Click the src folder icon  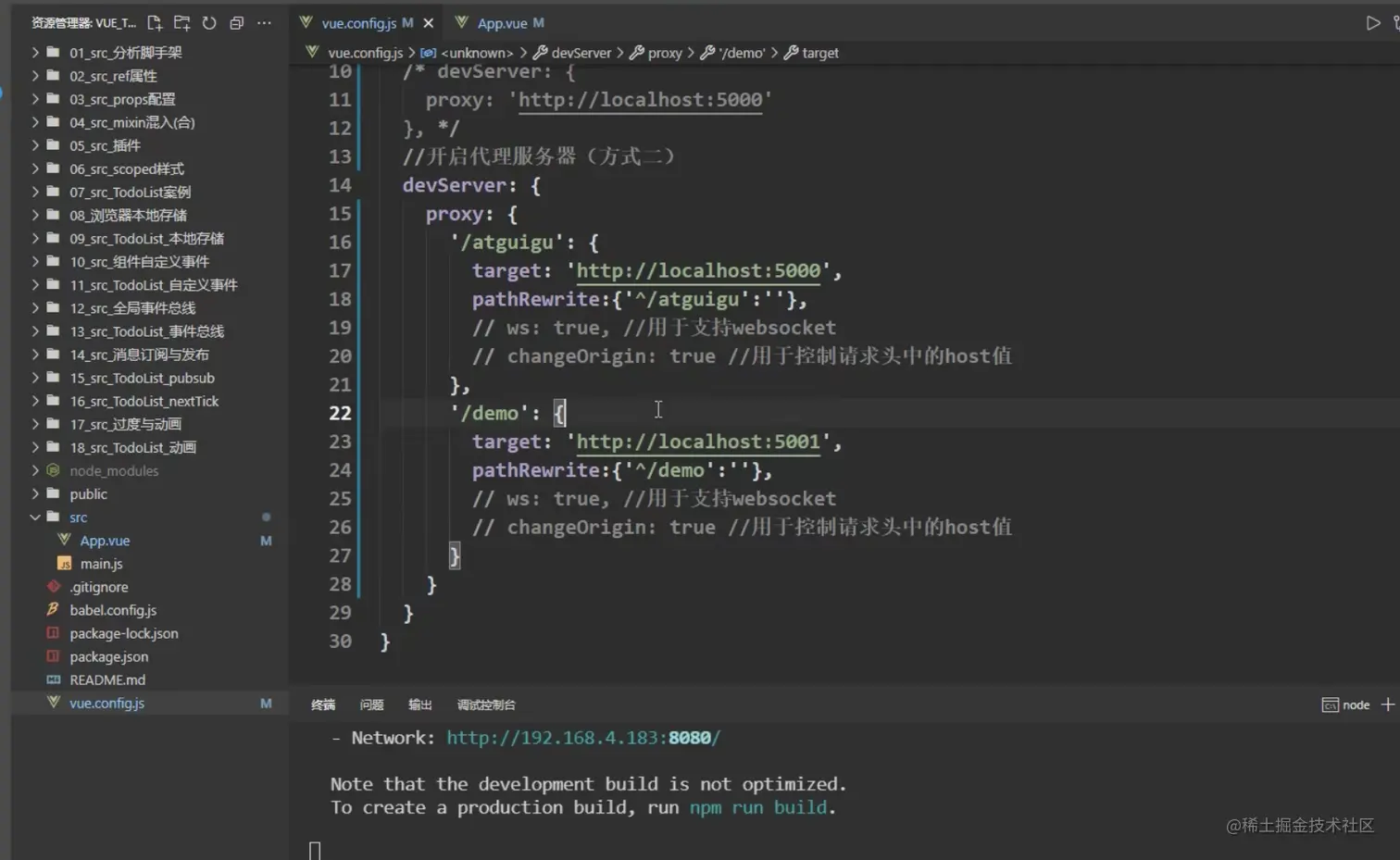(x=54, y=517)
